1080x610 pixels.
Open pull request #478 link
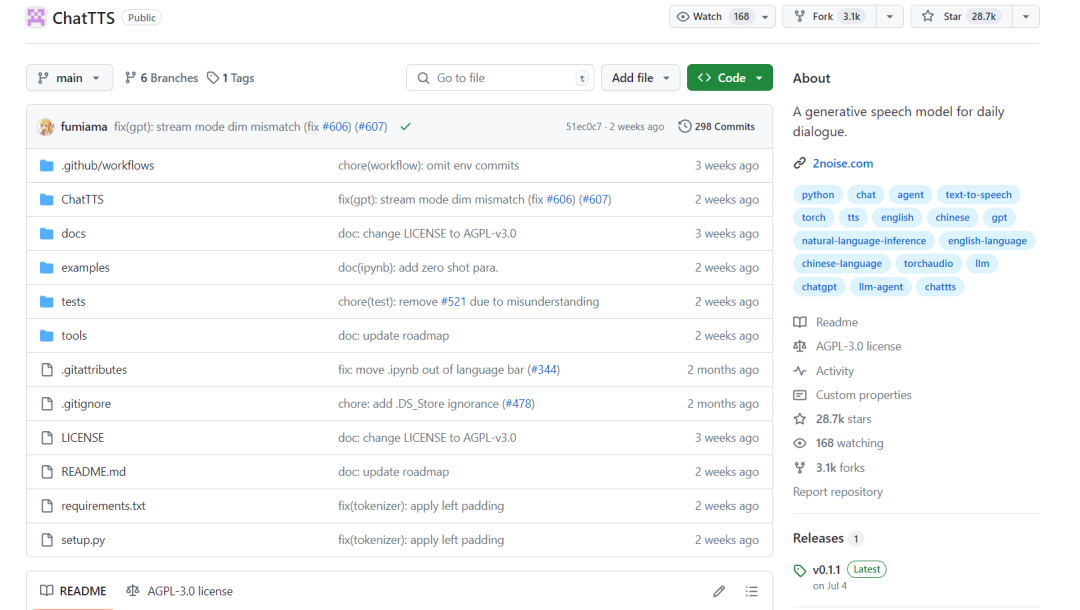pos(519,404)
